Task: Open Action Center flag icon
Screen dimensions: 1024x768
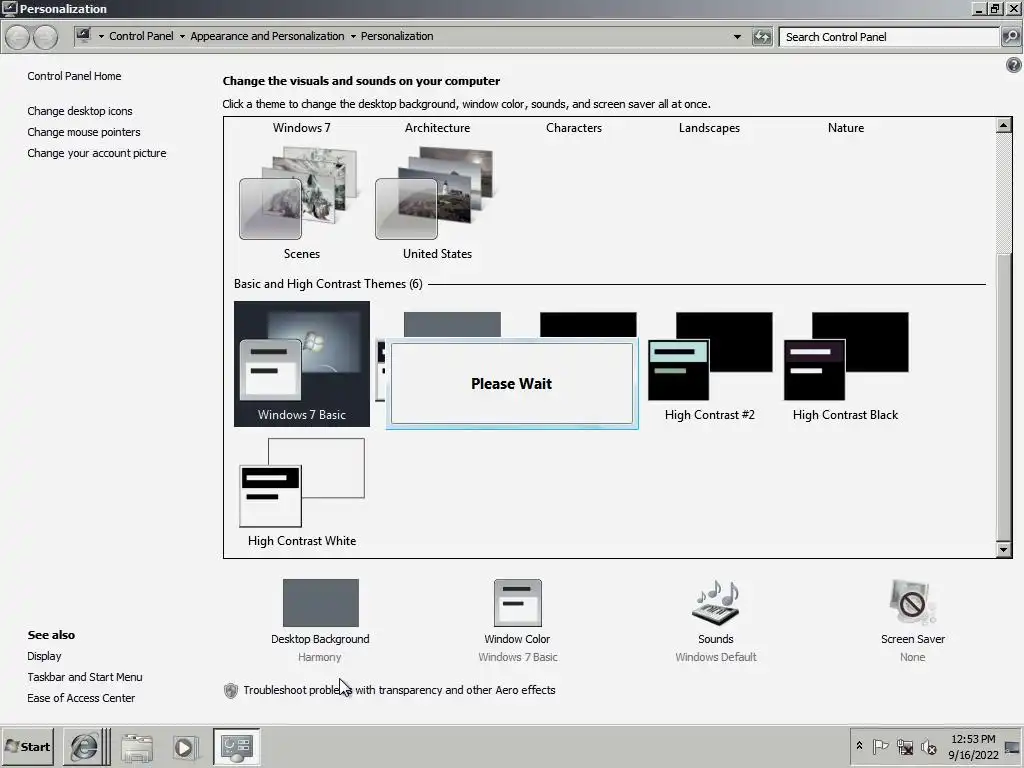Action: (x=880, y=746)
